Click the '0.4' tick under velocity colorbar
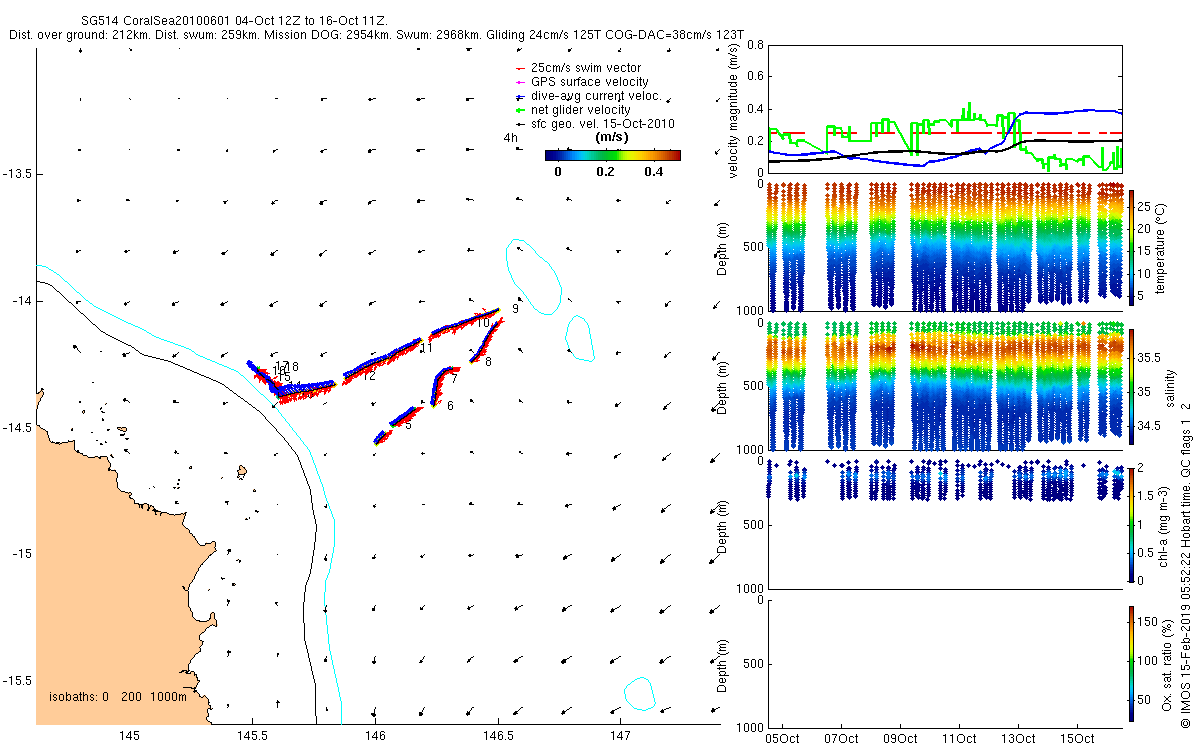 (x=655, y=172)
